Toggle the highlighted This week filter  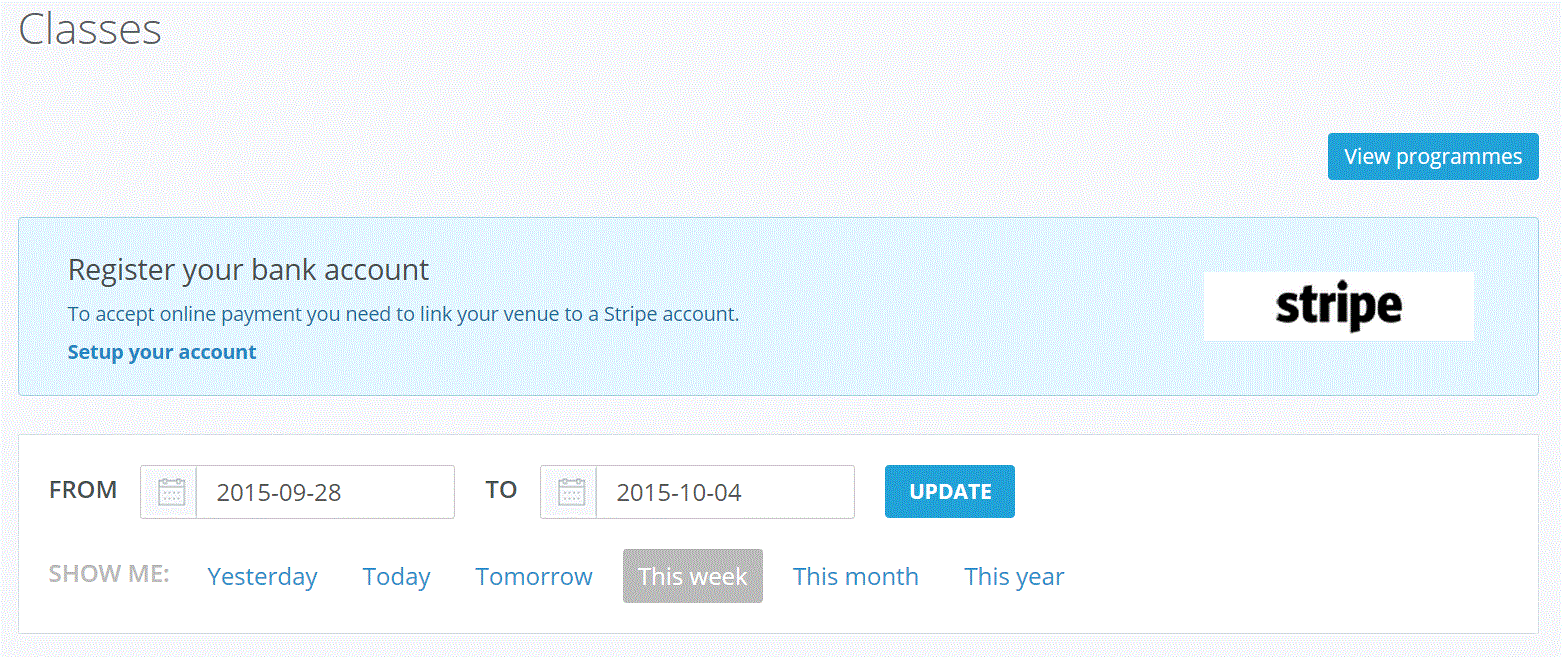point(692,577)
